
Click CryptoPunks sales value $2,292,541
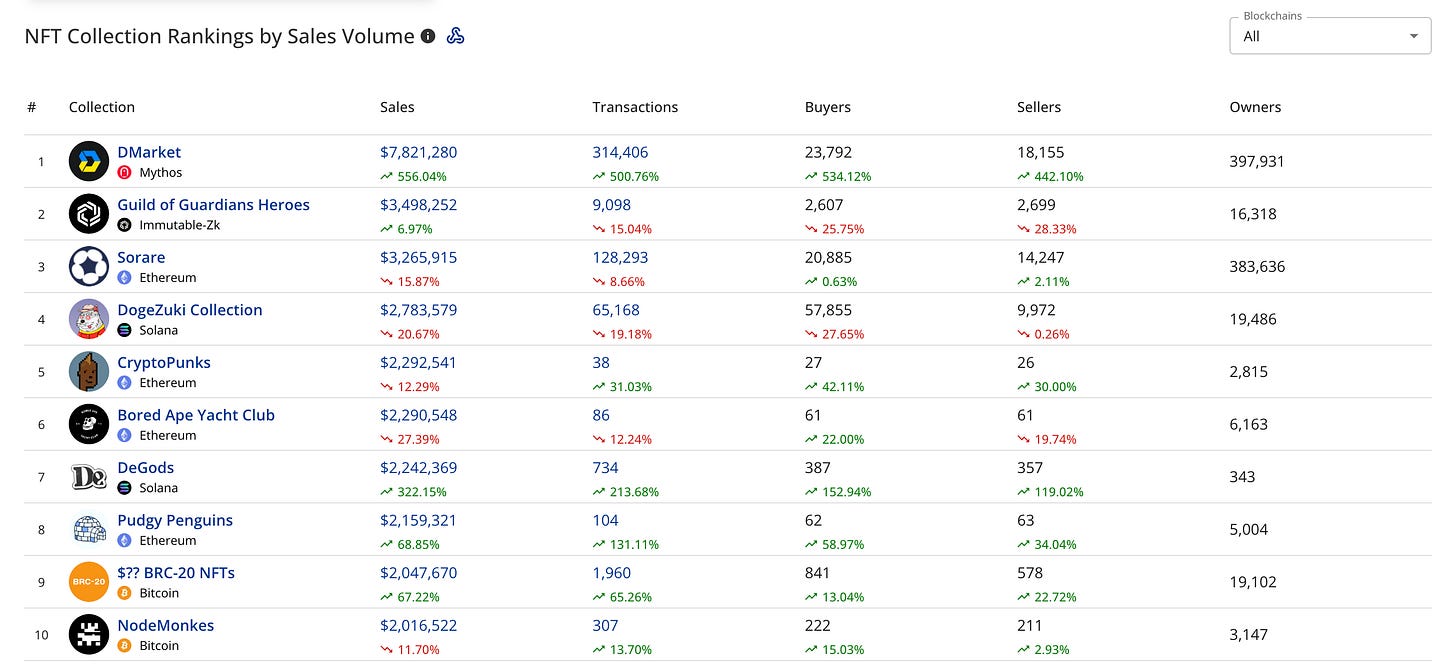coord(419,362)
